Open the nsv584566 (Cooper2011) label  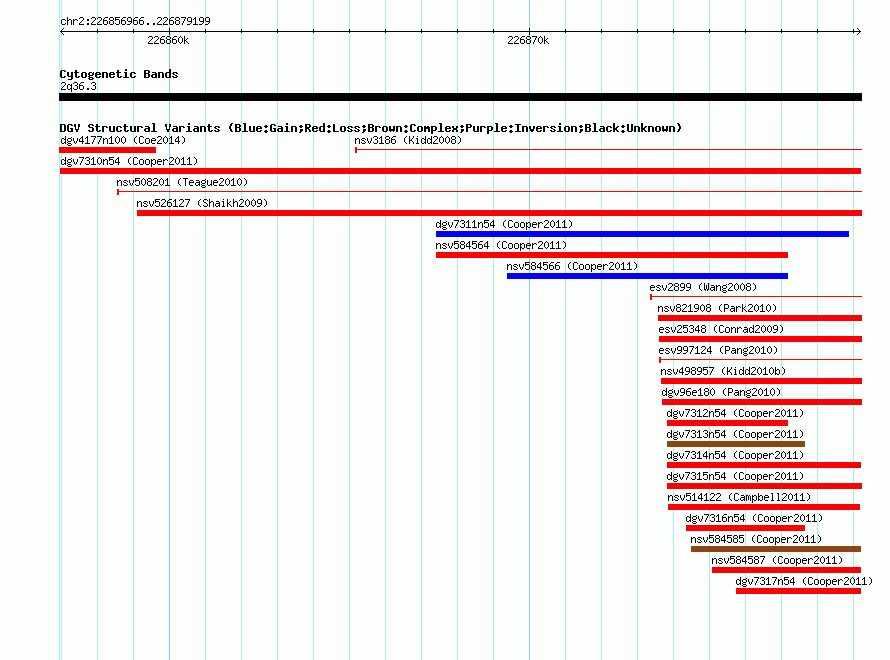coord(572,266)
